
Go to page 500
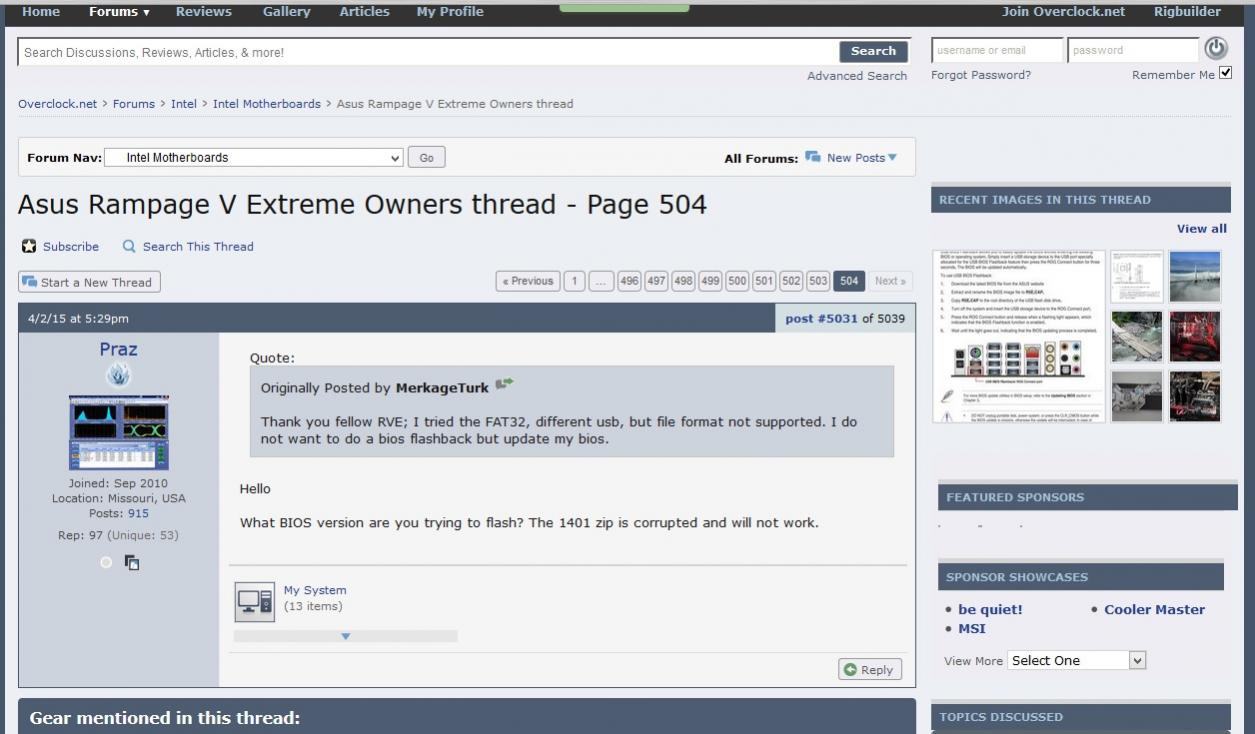coord(737,281)
